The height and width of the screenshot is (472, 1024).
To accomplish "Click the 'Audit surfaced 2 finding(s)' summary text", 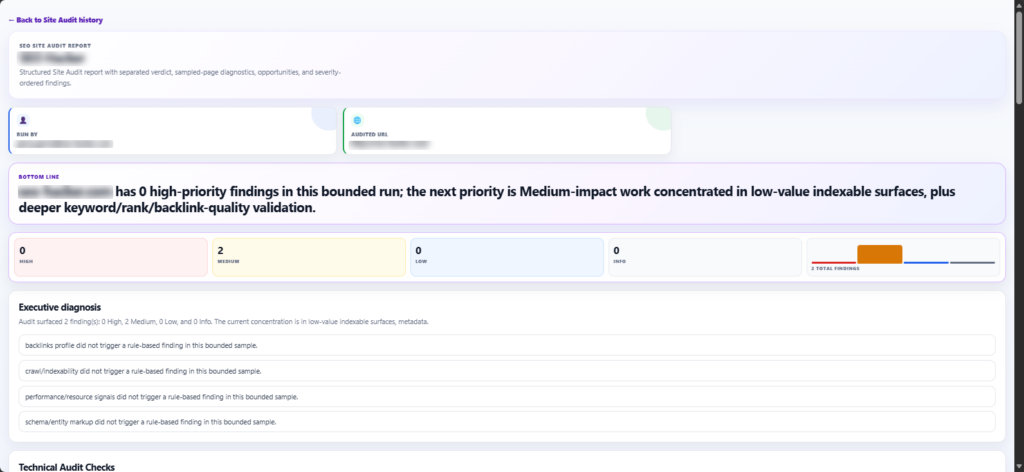I will point(224,322).
